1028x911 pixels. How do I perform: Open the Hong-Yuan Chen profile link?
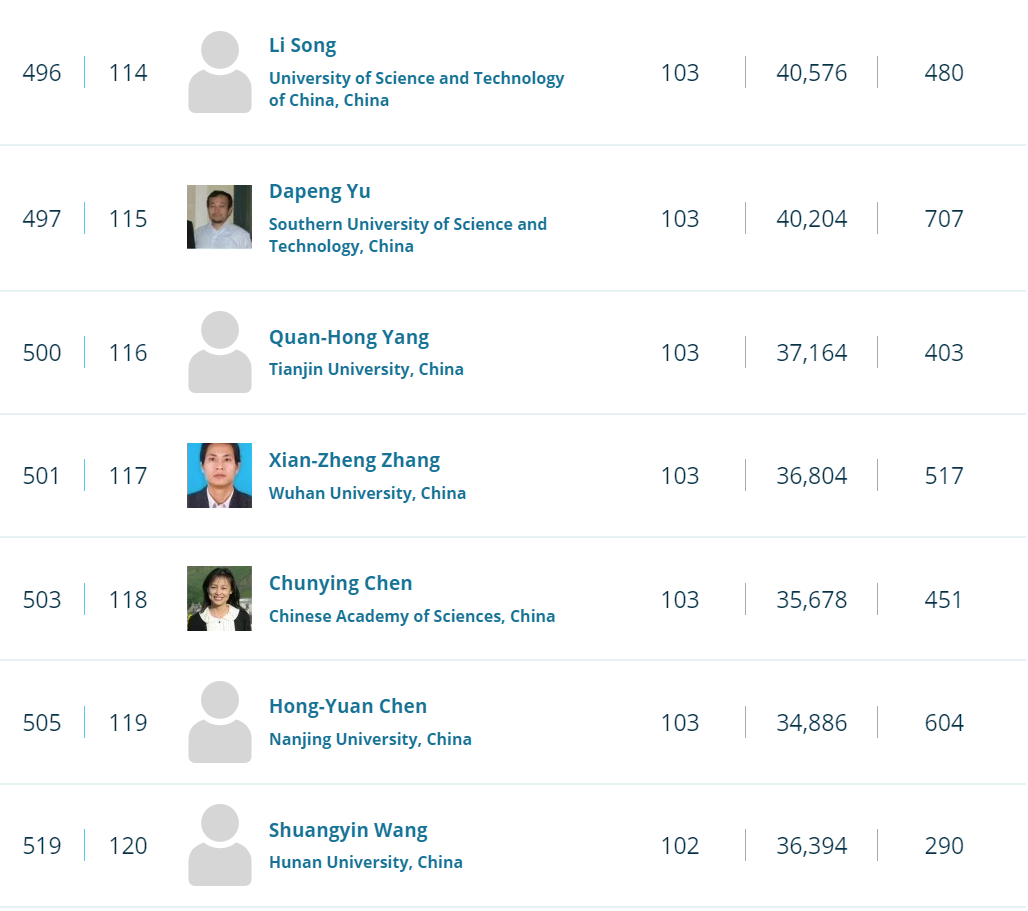(348, 707)
